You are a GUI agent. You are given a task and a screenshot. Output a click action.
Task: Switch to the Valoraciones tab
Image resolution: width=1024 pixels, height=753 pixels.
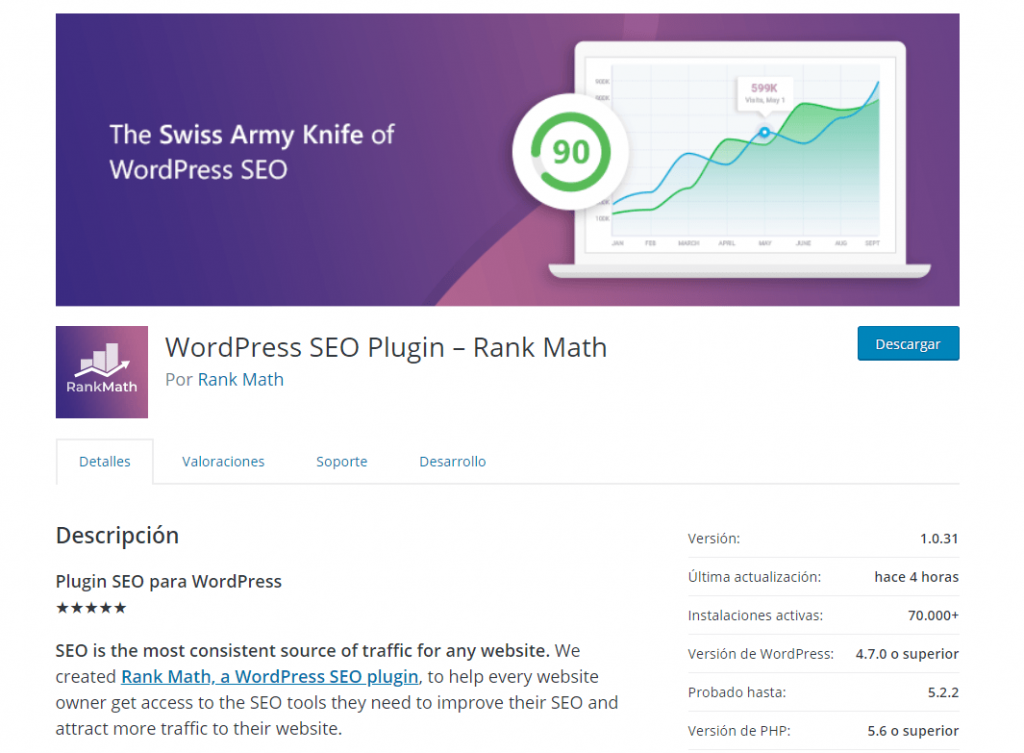click(x=223, y=462)
